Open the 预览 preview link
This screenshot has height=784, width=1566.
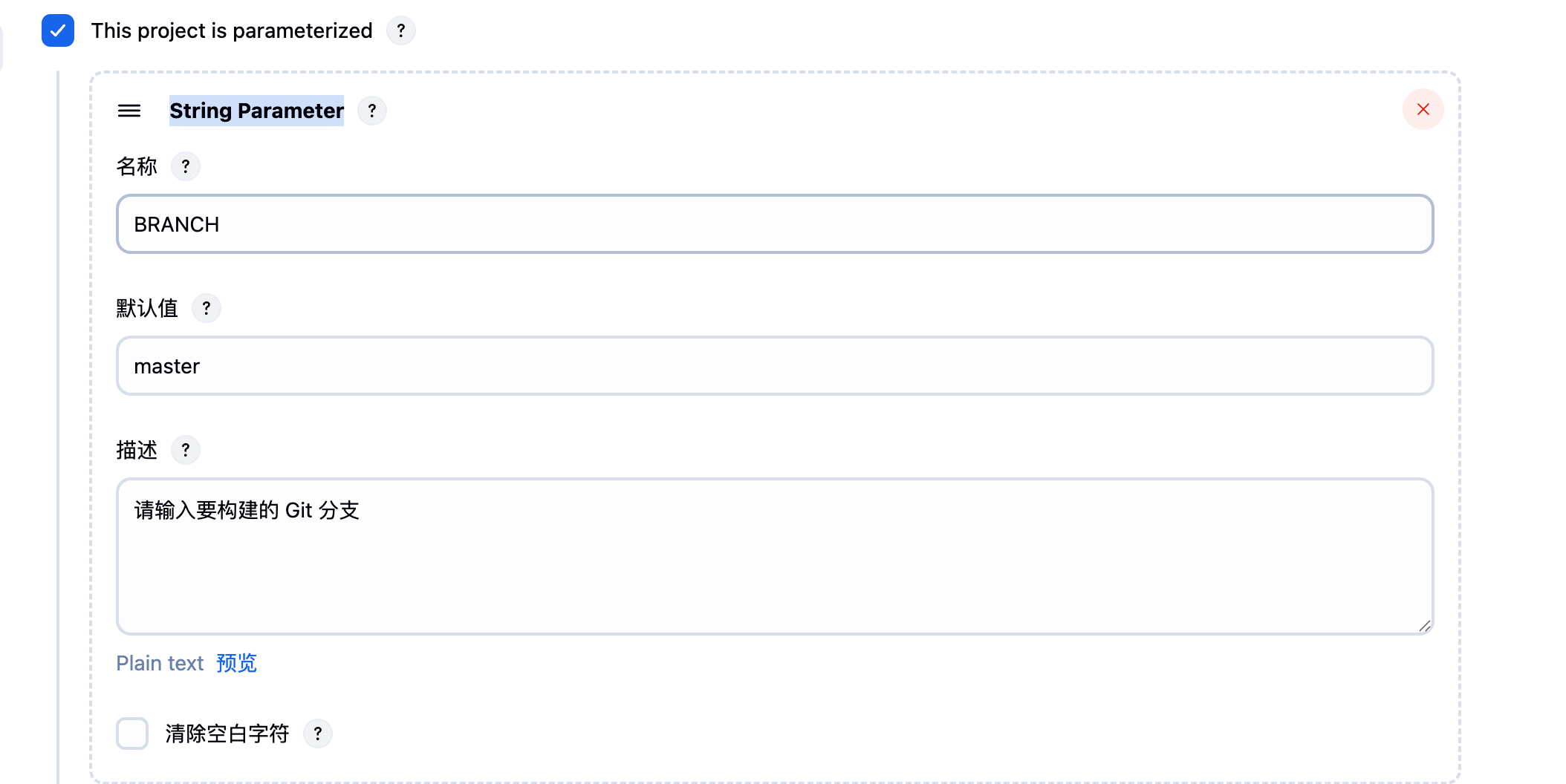coord(236,663)
